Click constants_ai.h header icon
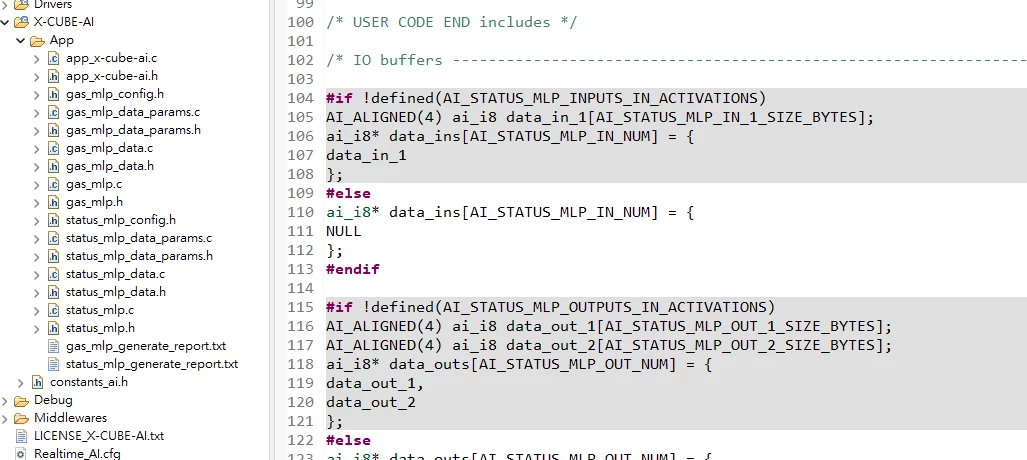 coord(38,382)
